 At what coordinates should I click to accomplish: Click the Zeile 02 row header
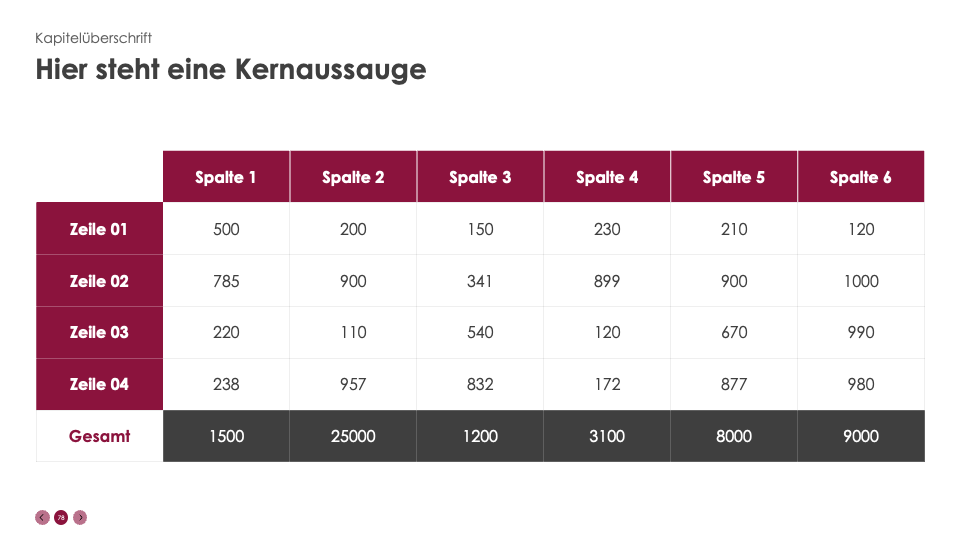99,281
